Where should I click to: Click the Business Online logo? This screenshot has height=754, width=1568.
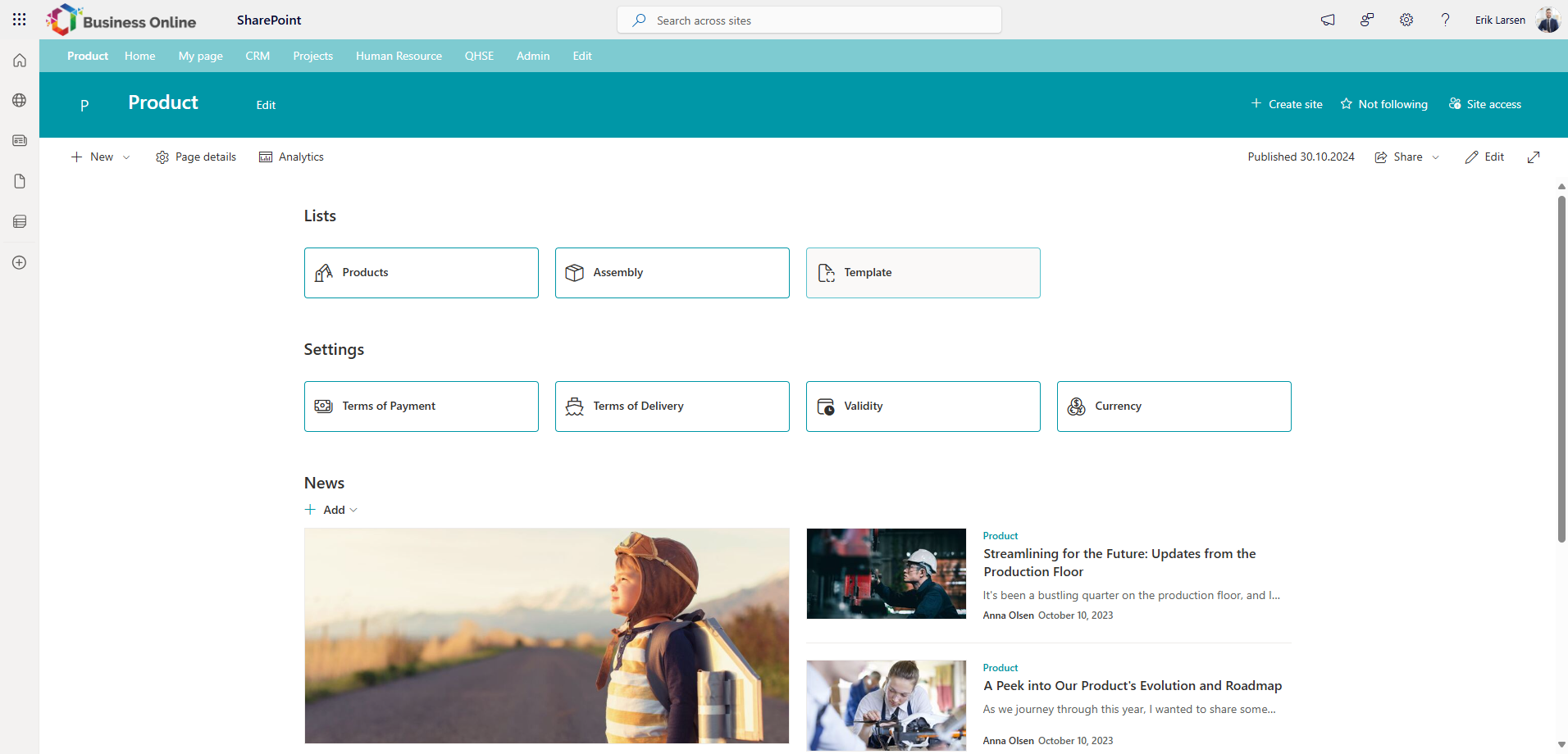[121, 20]
